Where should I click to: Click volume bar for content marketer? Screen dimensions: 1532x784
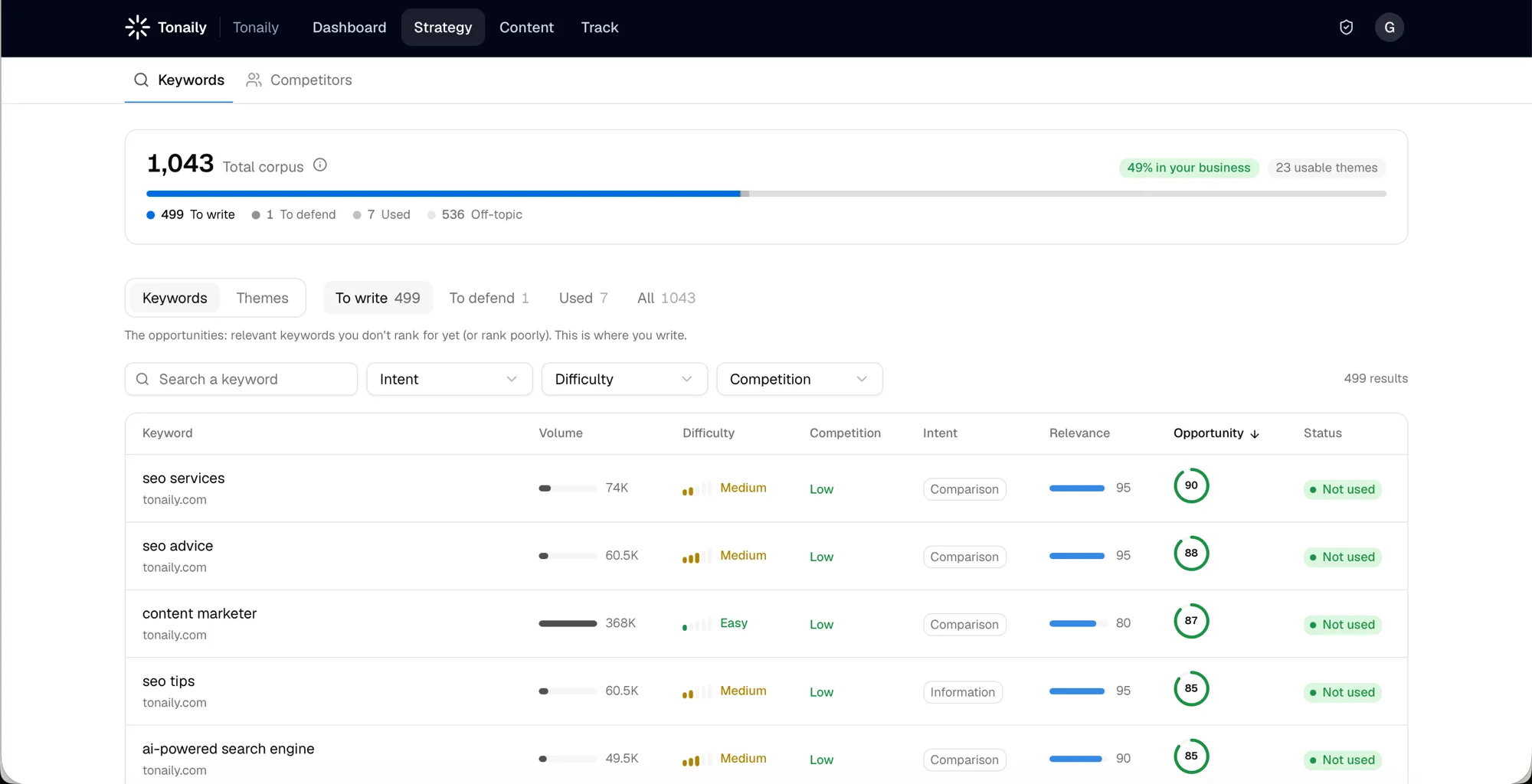click(x=568, y=624)
